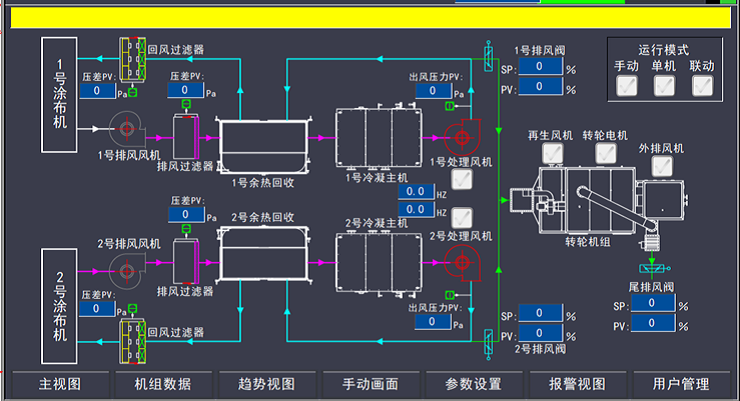Click the No. 2 condenser main unit
Viewport: 740px width, 401px height.
(x=377, y=261)
